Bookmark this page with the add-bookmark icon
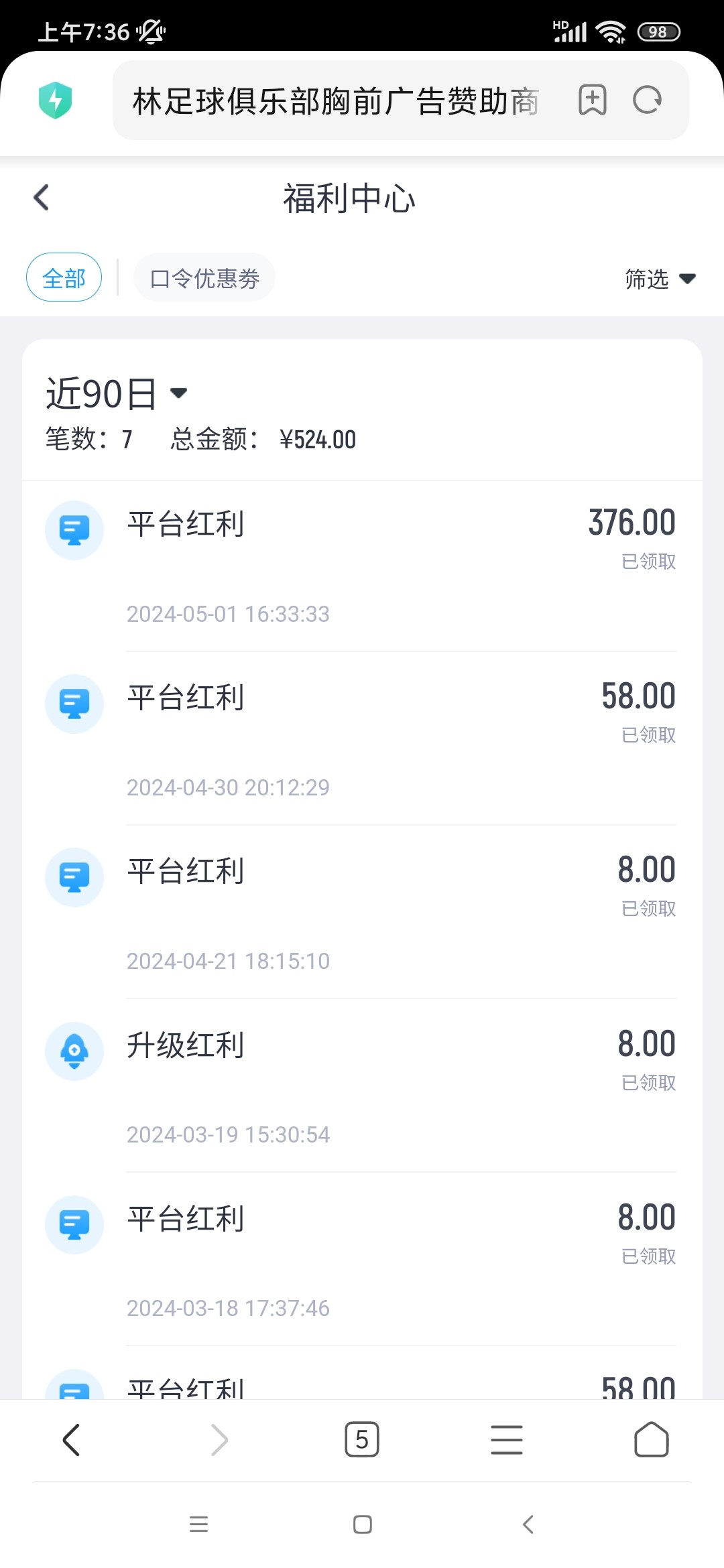The image size is (724, 1568). [x=592, y=101]
